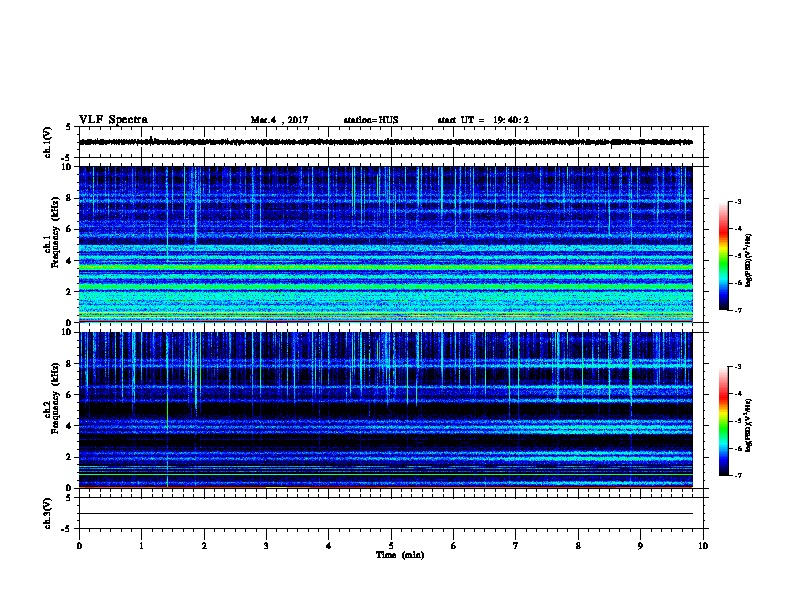Viewport: 792px width, 612px height.
Task: Click the time axis tick label 10
Action: [703, 546]
